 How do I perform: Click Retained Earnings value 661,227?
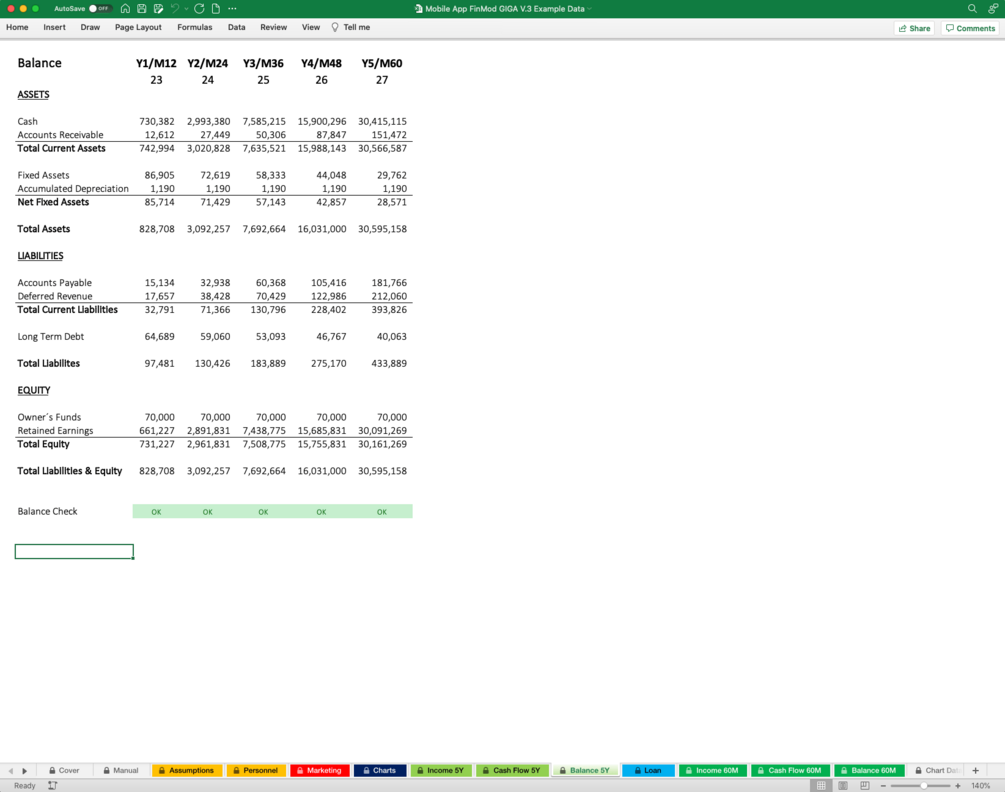click(x=157, y=431)
